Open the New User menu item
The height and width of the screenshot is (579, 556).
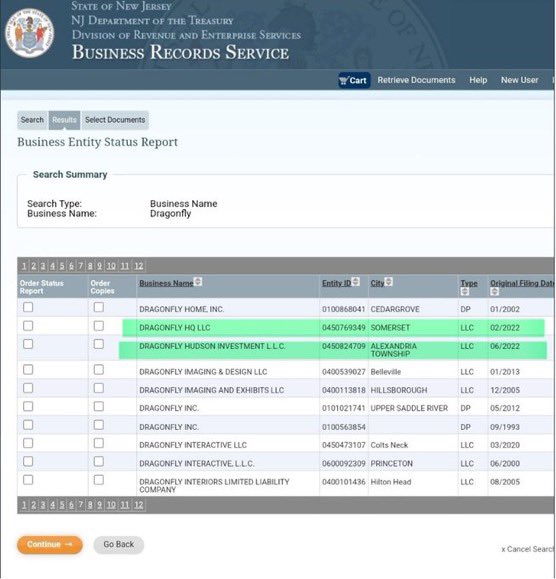(519, 80)
